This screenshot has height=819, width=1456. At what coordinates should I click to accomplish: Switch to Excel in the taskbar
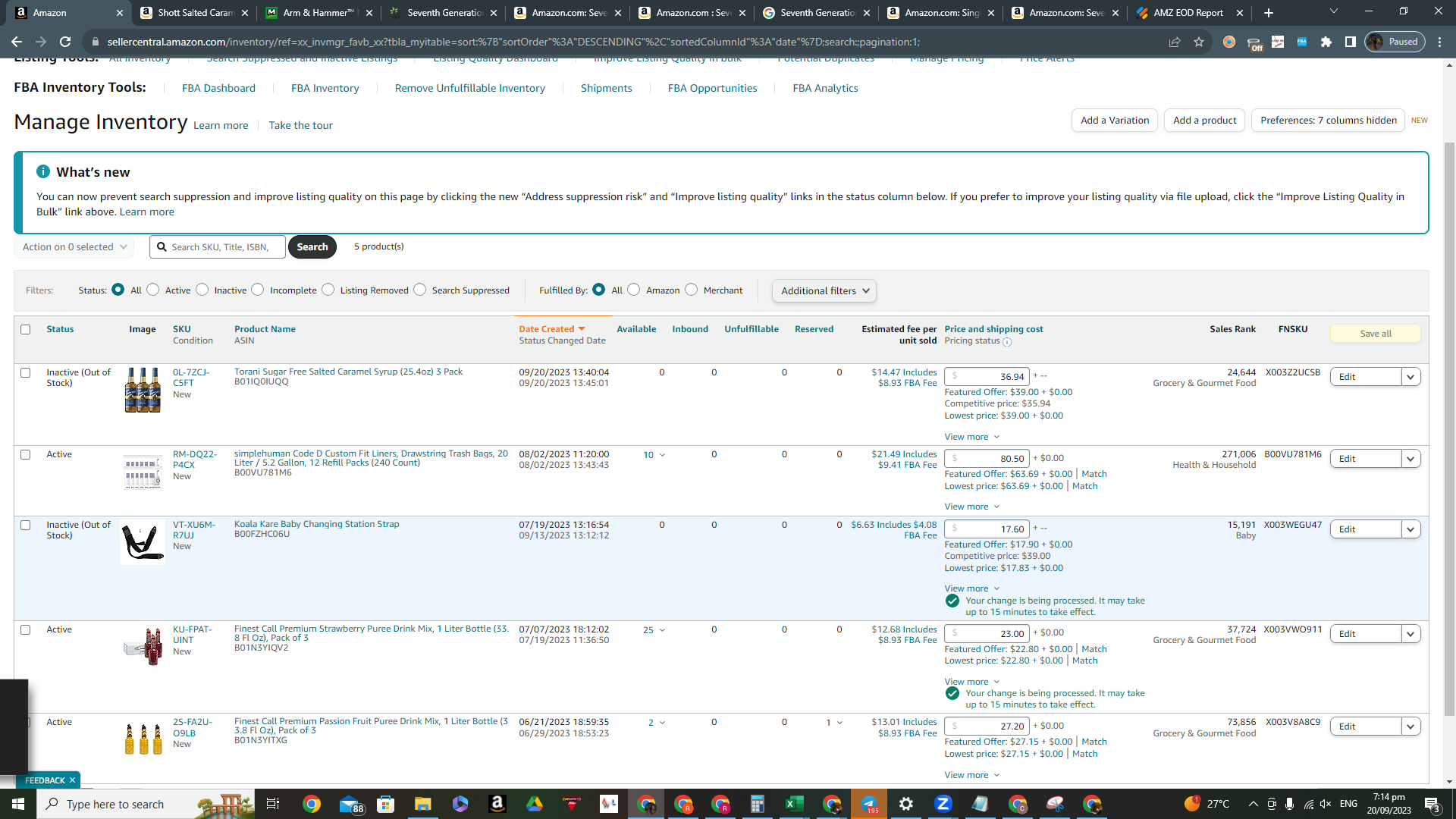795,804
